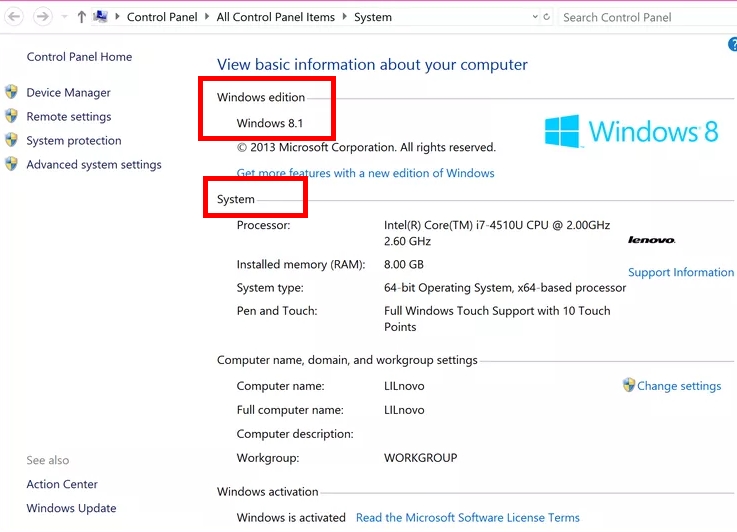Open address bar history dropdown
737x532 pixels.
pyautogui.click(x=535, y=17)
